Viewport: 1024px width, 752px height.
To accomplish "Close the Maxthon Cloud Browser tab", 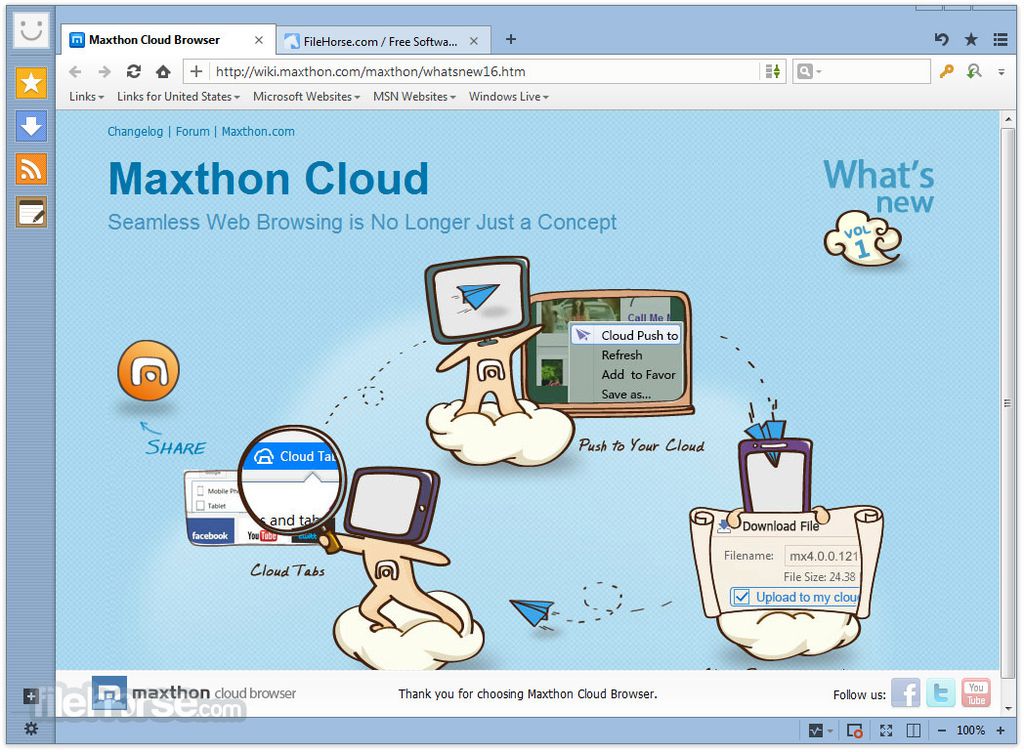I will [x=259, y=40].
